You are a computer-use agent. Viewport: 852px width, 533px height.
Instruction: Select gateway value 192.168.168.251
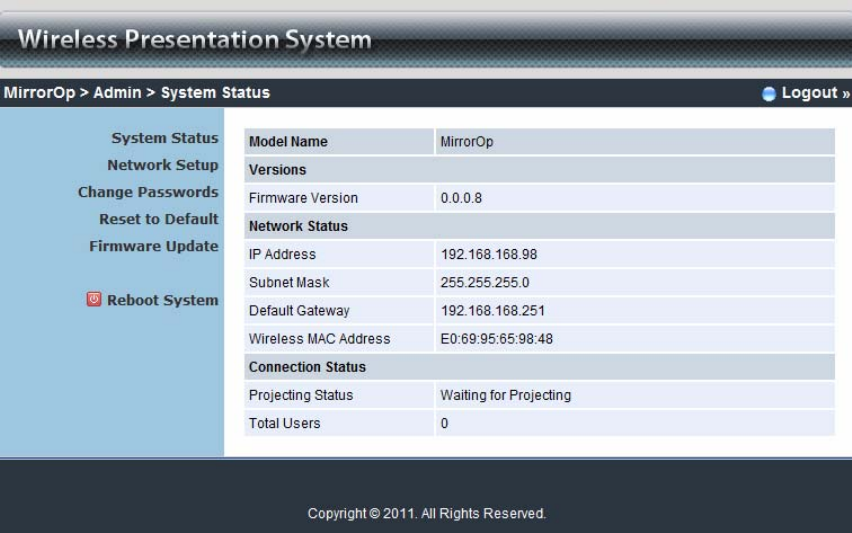click(x=492, y=311)
